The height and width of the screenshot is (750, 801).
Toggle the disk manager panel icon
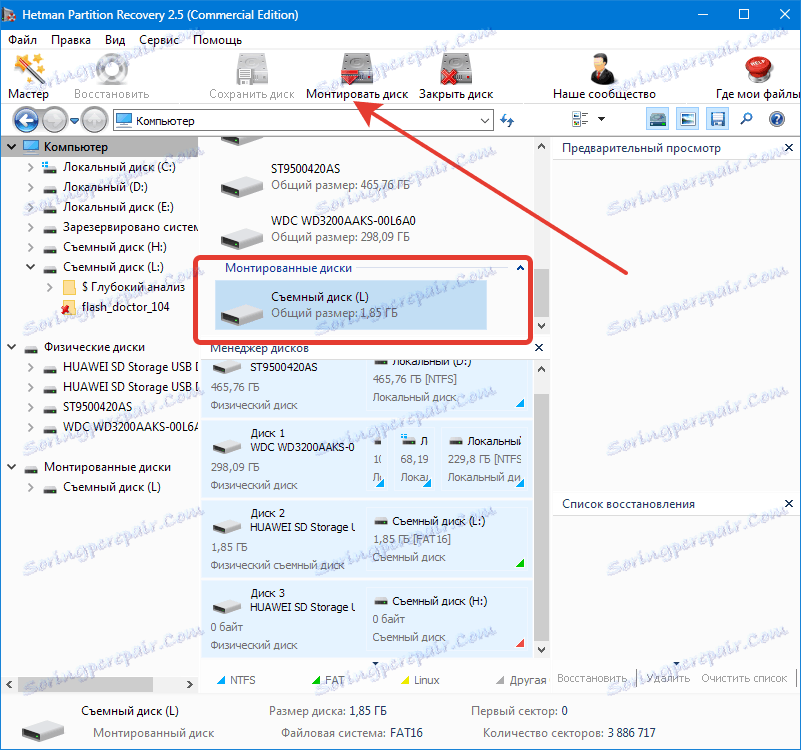pos(658,120)
